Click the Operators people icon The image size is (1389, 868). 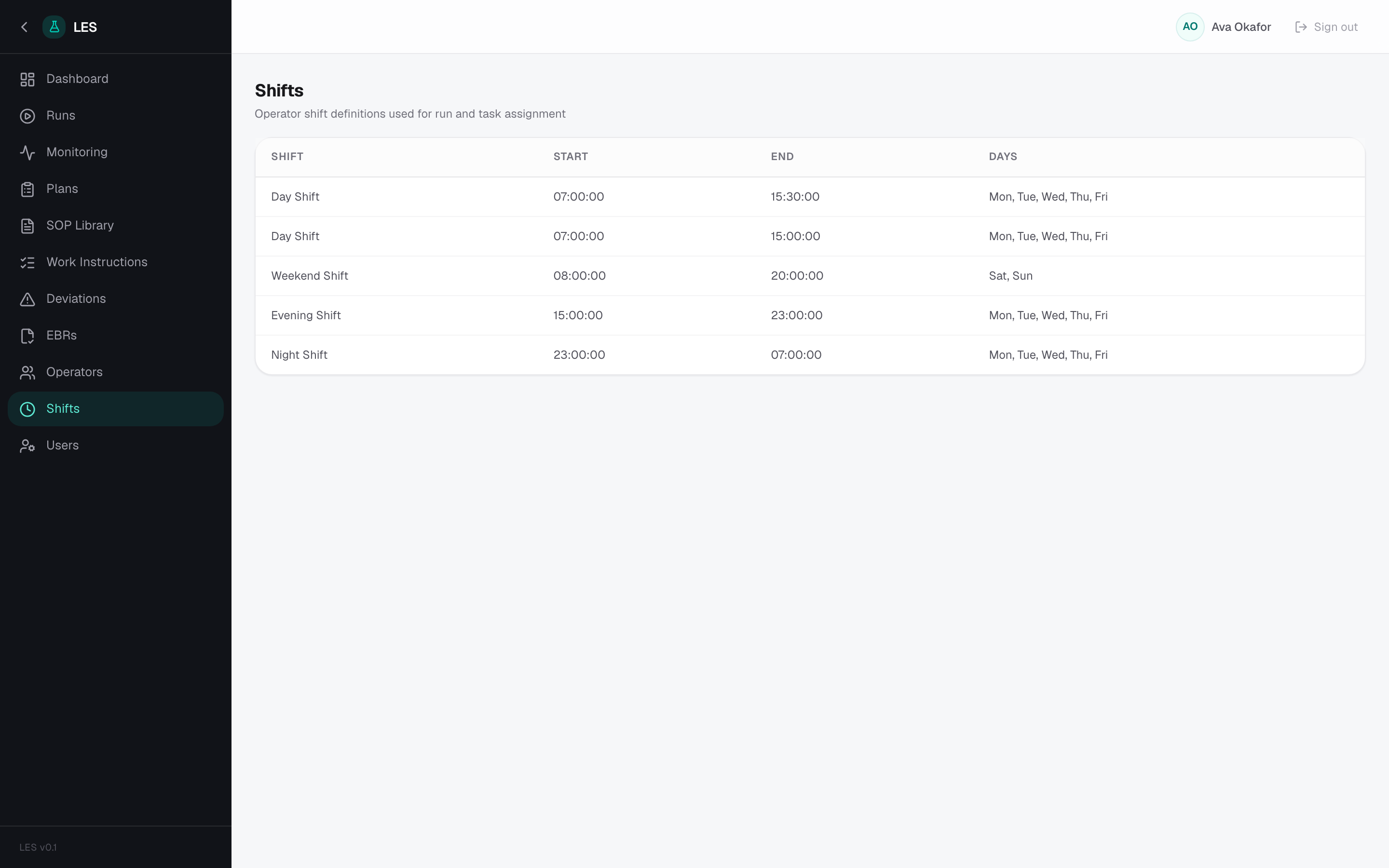[x=27, y=373]
